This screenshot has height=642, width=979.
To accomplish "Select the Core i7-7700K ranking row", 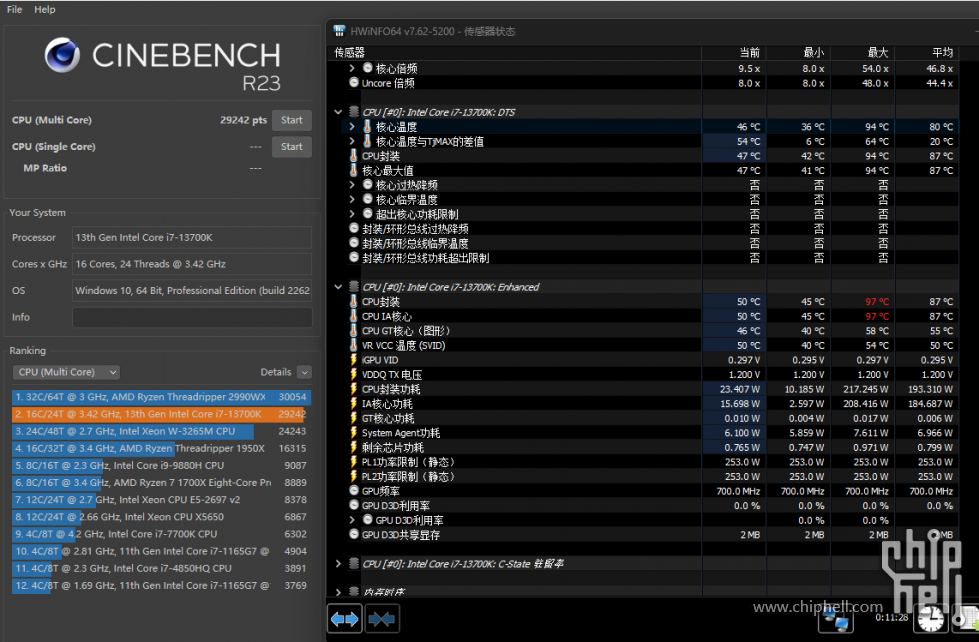I will coord(161,534).
